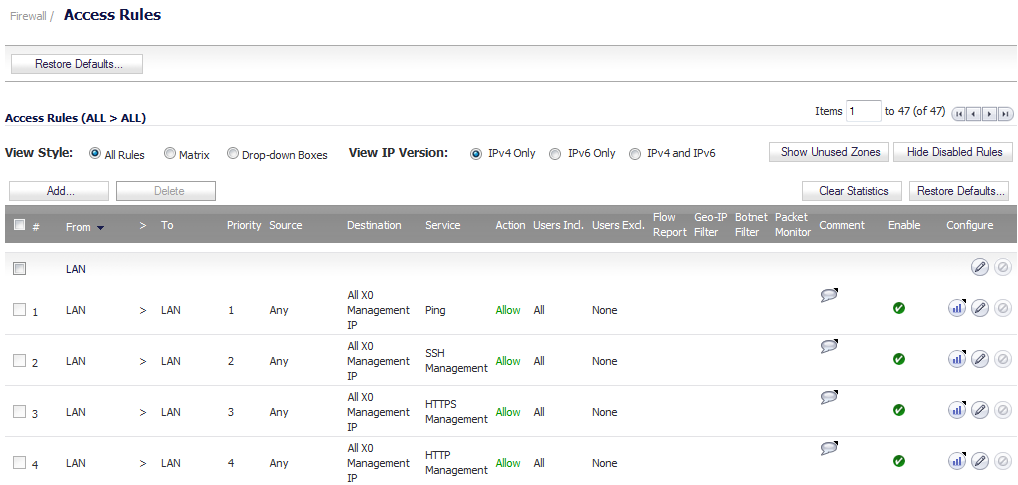Toggle the select-all checkbox in table header
This screenshot has width=1018, height=485.
[x=19, y=225]
